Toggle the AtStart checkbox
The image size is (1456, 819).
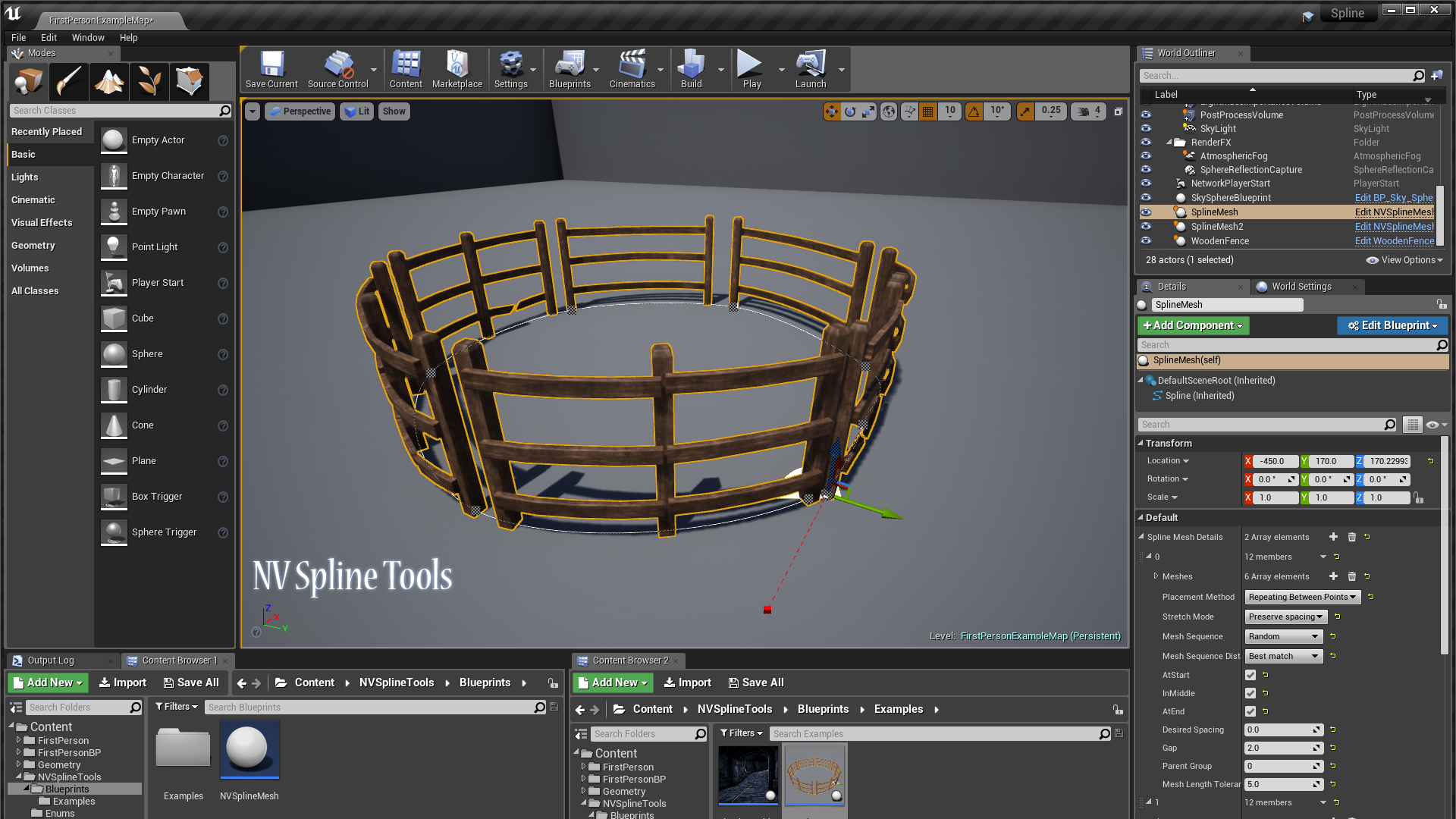1250,675
